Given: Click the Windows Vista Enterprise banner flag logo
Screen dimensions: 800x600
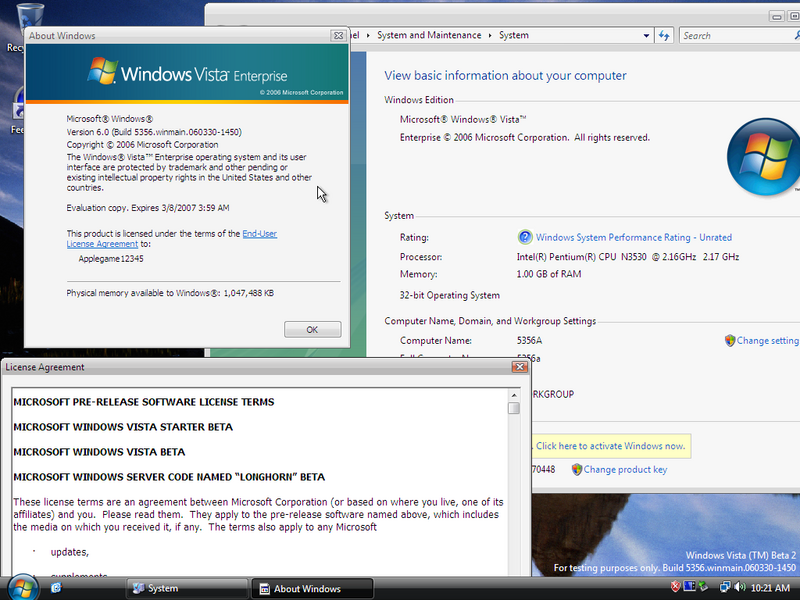Looking at the screenshot, I should [x=103, y=71].
